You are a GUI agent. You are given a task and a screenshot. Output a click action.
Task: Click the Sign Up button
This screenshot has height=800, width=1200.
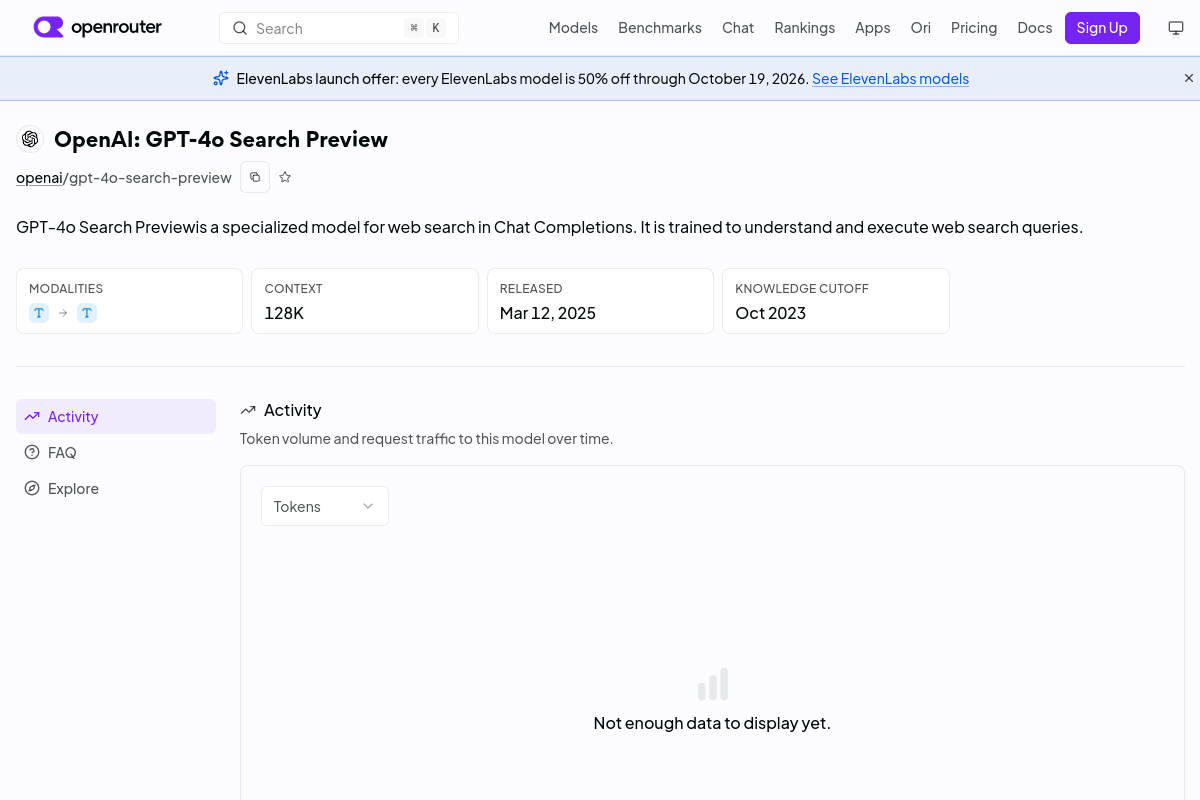tap(1102, 28)
